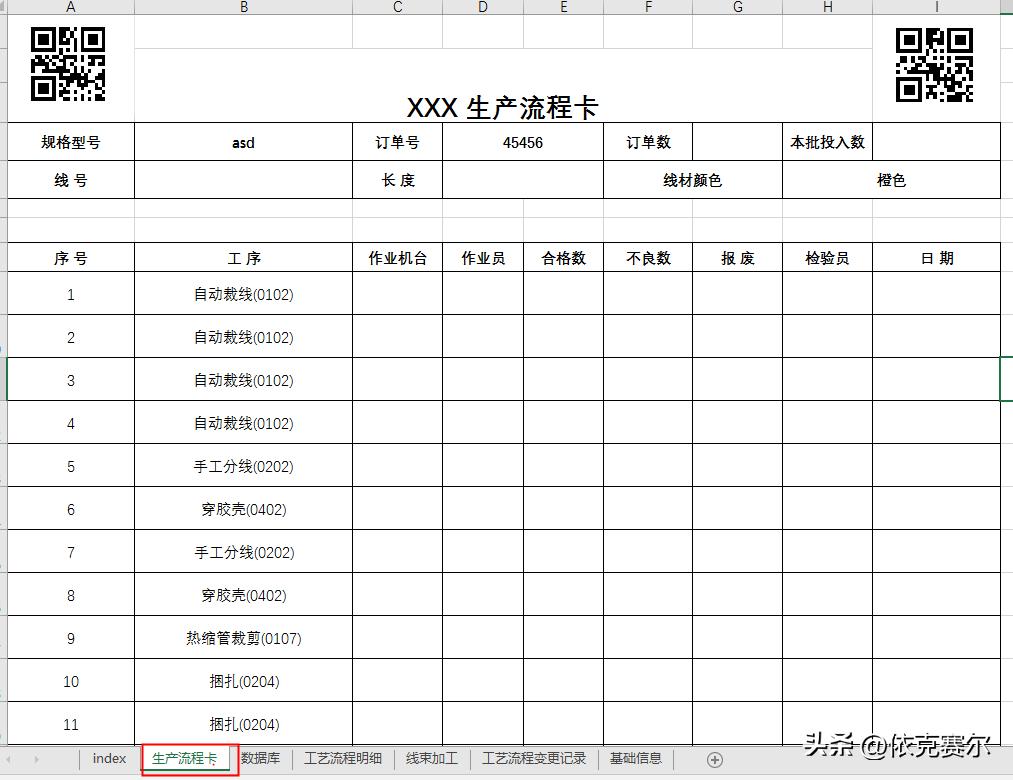This screenshot has height=780, width=1013.
Task: Click the top-left QR code image
Action: coord(67,64)
